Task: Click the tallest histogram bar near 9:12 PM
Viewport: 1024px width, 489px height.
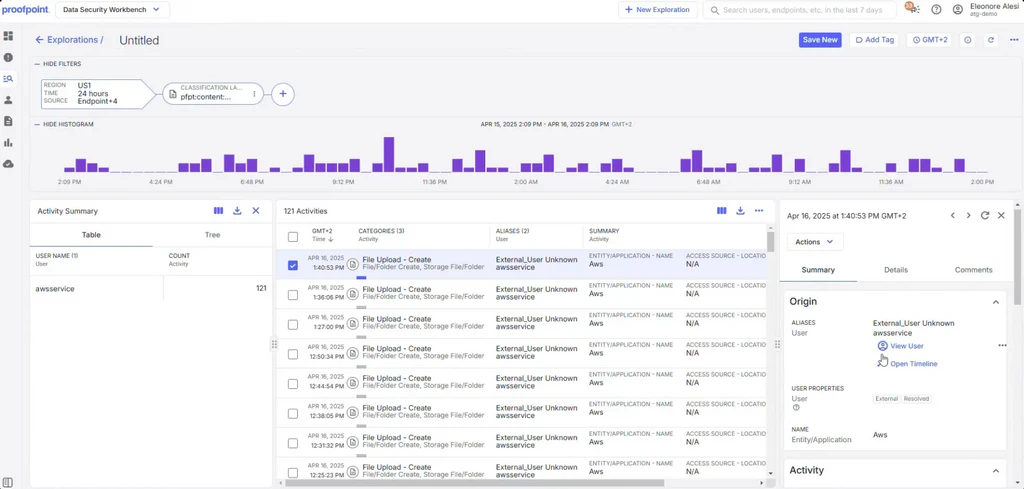Action: tap(389, 154)
